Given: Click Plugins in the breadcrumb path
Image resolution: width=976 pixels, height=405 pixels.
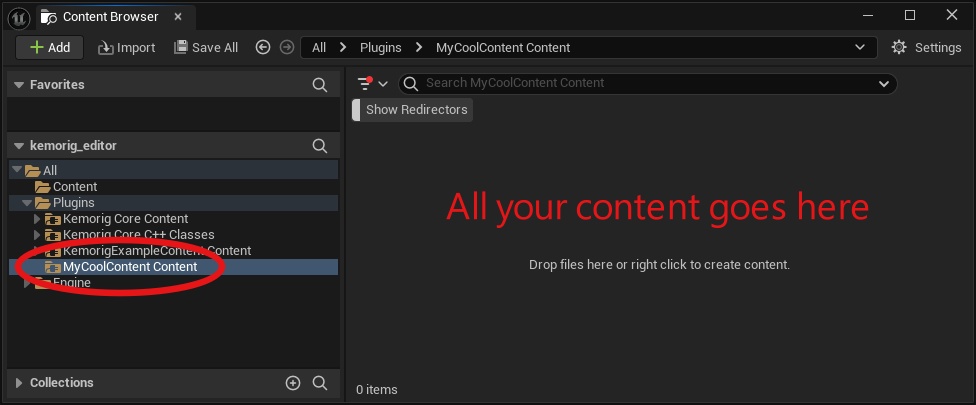Looking at the screenshot, I should (x=380, y=47).
